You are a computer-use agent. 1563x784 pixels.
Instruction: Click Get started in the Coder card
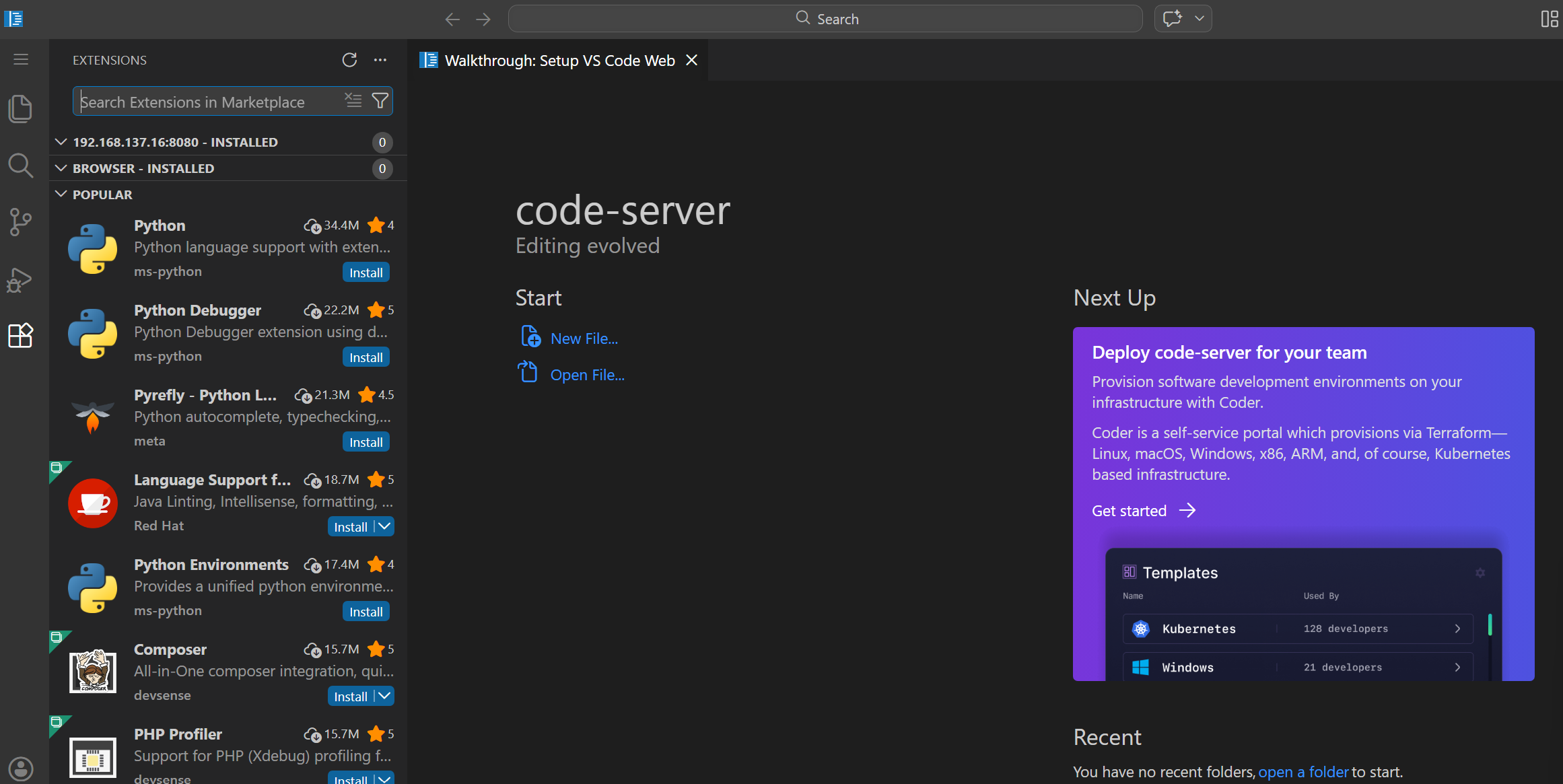click(x=1144, y=511)
